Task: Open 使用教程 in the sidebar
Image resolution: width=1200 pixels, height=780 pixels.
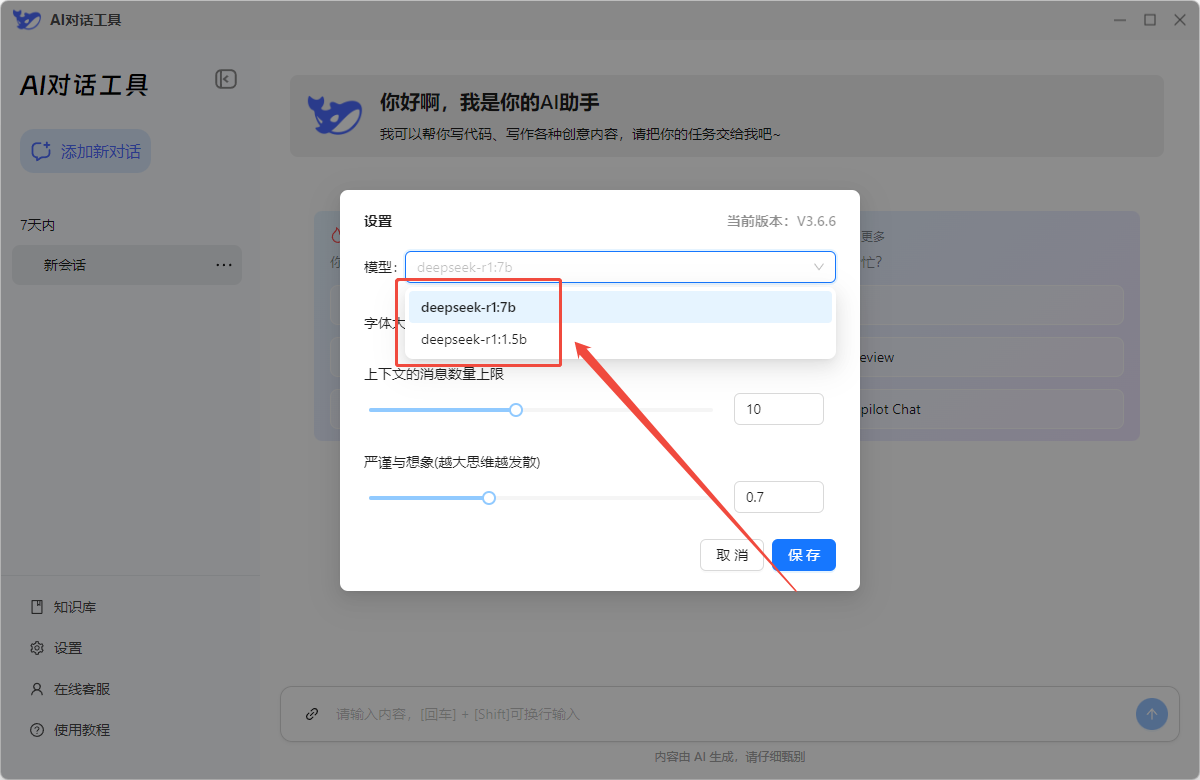Action: pyautogui.click(x=70, y=730)
